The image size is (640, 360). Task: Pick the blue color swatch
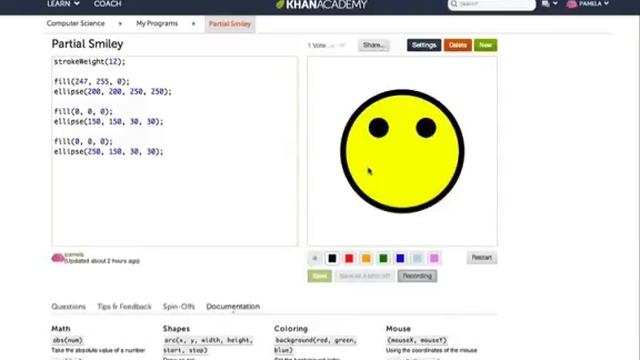tap(400, 258)
